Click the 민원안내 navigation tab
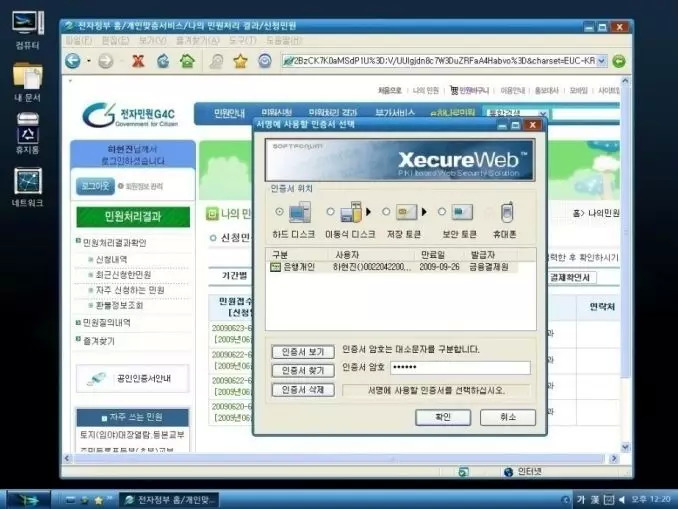Screen dimensions: 678x509 tap(229, 113)
